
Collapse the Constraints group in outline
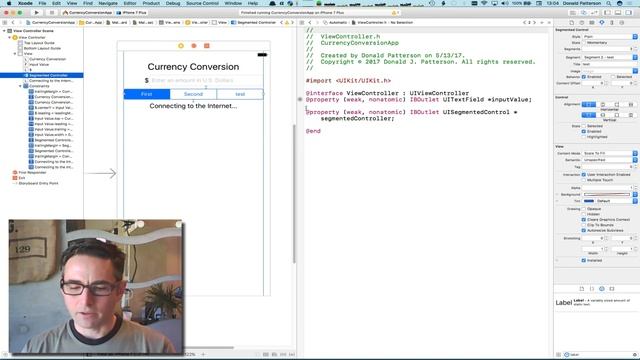pos(20,86)
